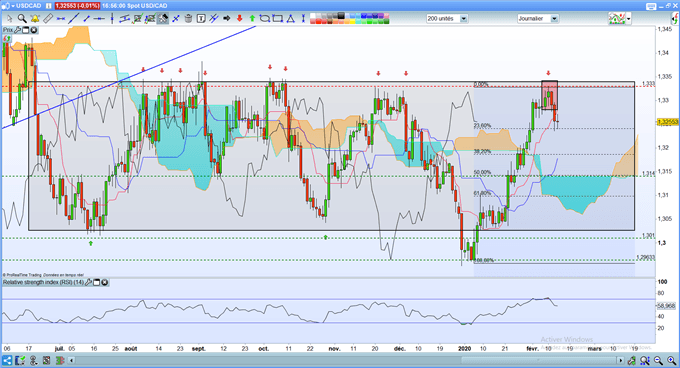This screenshot has width=680, height=368.
Task: Click the trash bin delete tool
Action: [189, 19]
